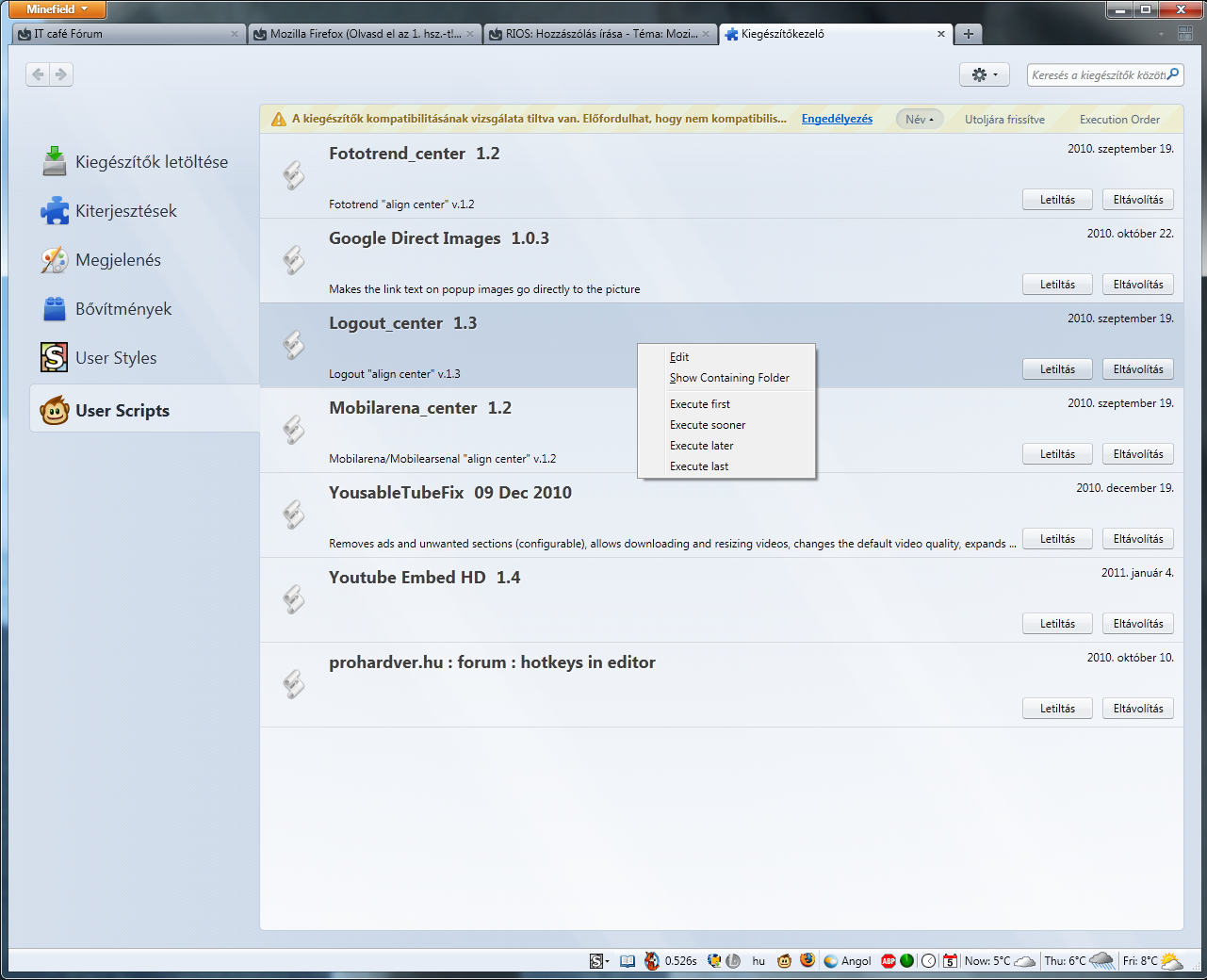Click the Fototrend_center script icon
The height and width of the screenshot is (980, 1207).
[x=294, y=175]
